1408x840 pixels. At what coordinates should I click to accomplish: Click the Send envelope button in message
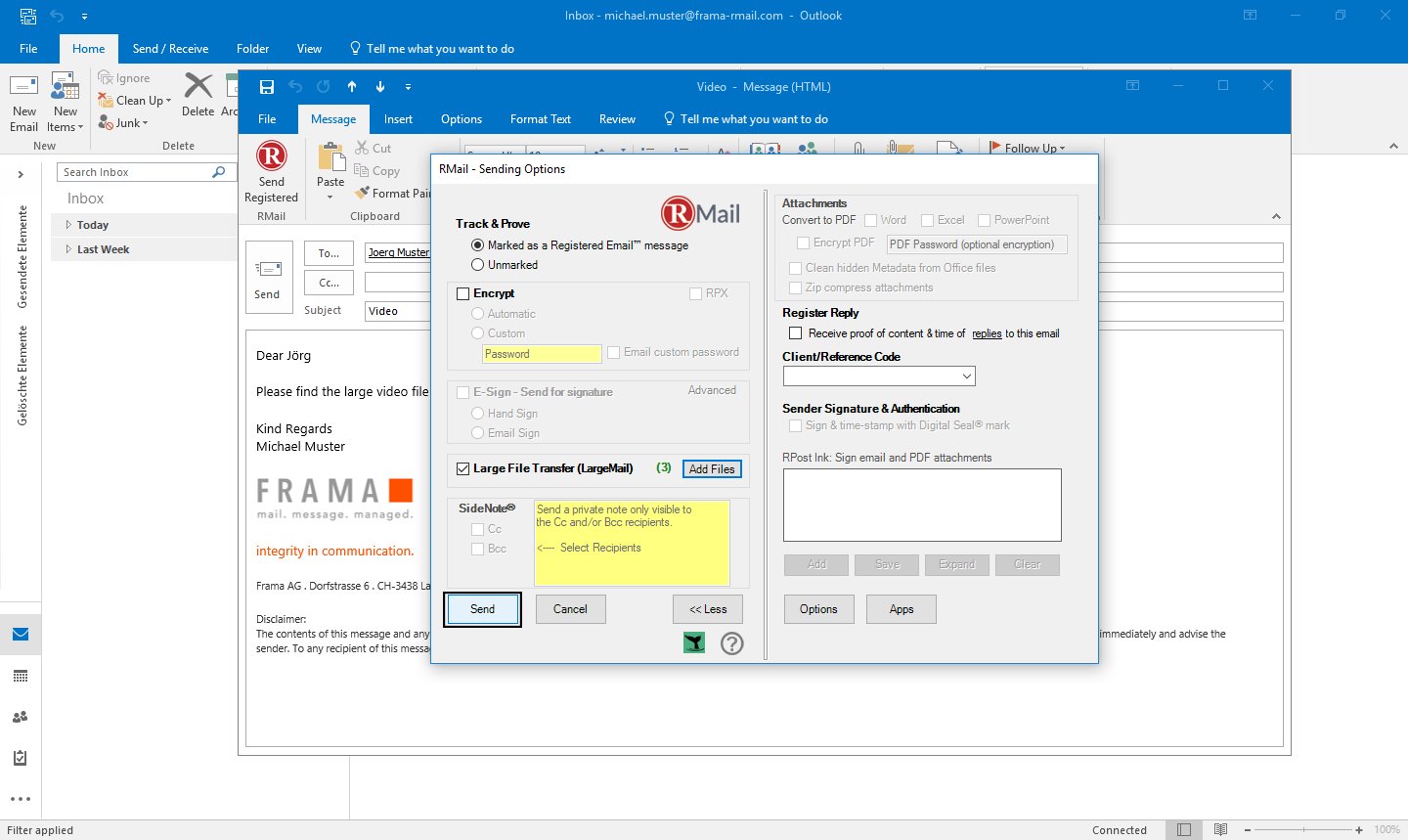click(x=269, y=277)
